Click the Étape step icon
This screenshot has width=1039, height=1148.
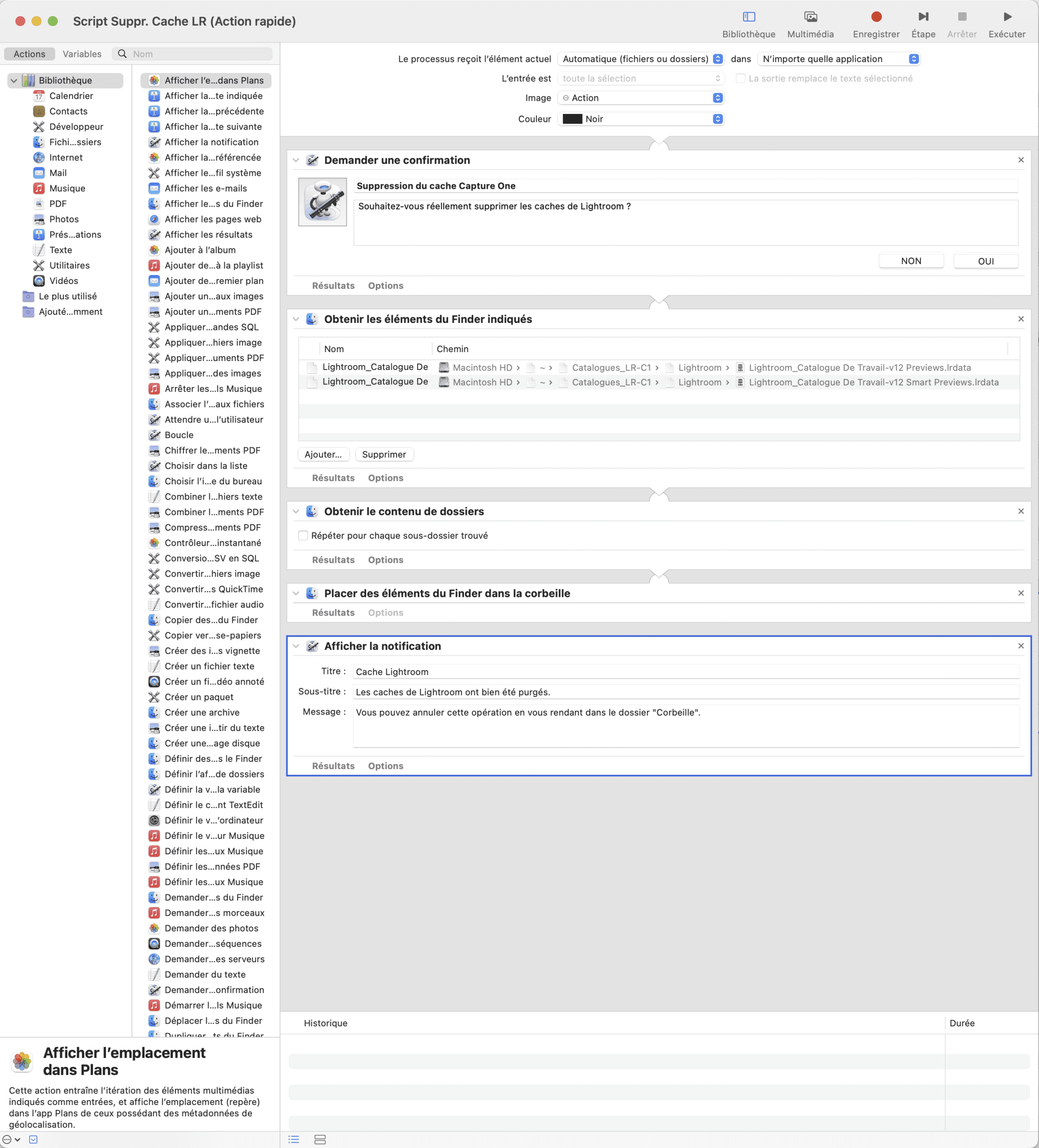923,17
